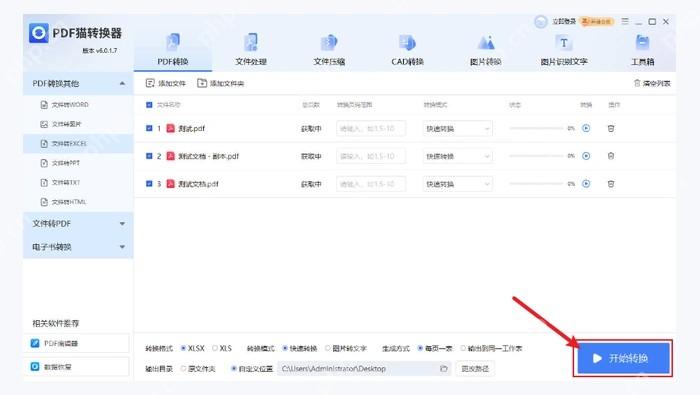
Task: Start converting 测试.pdf with its play icon
Action: tap(586, 129)
